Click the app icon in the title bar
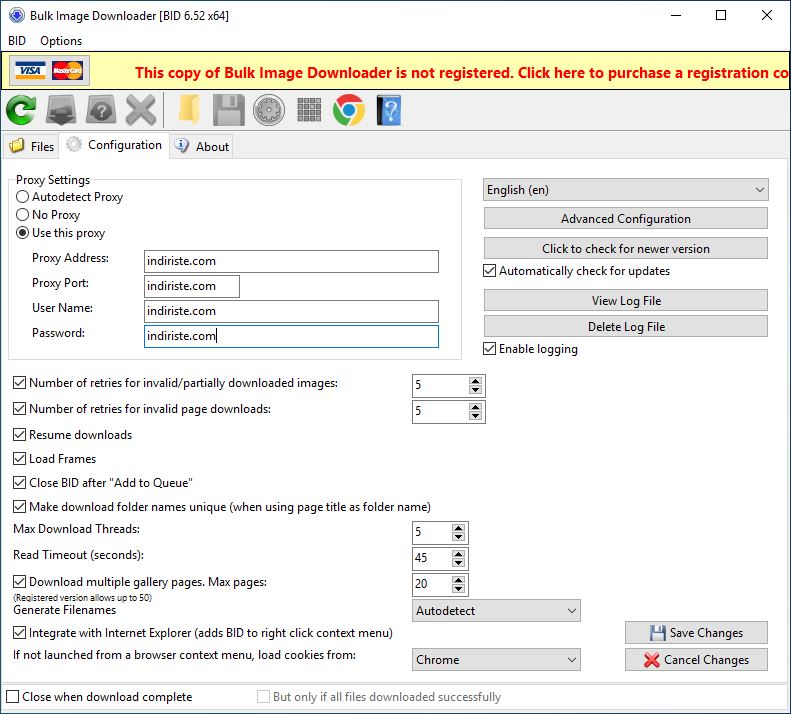The width and height of the screenshot is (791, 714). (x=17, y=16)
